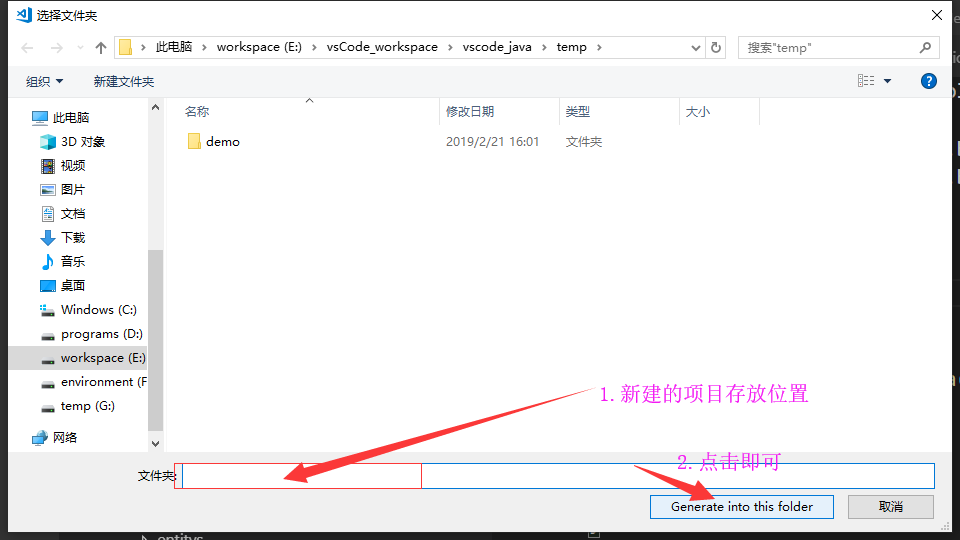The height and width of the screenshot is (540, 960).
Task: Click the 文件夹 name input field
Action: click(x=558, y=476)
